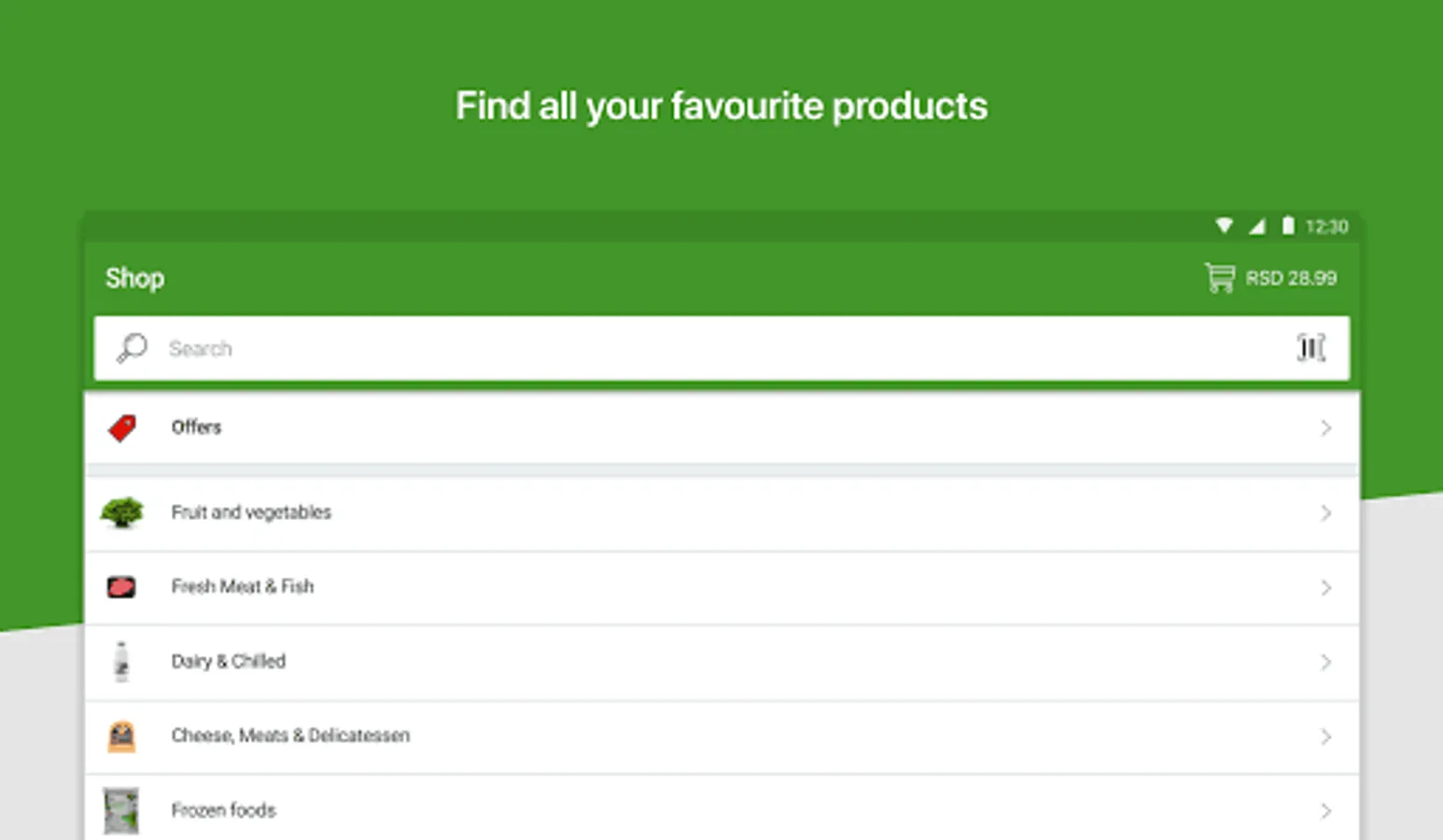
Task: Tap the Cheese, Meats & Delicatessen icon
Action: [121, 736]
